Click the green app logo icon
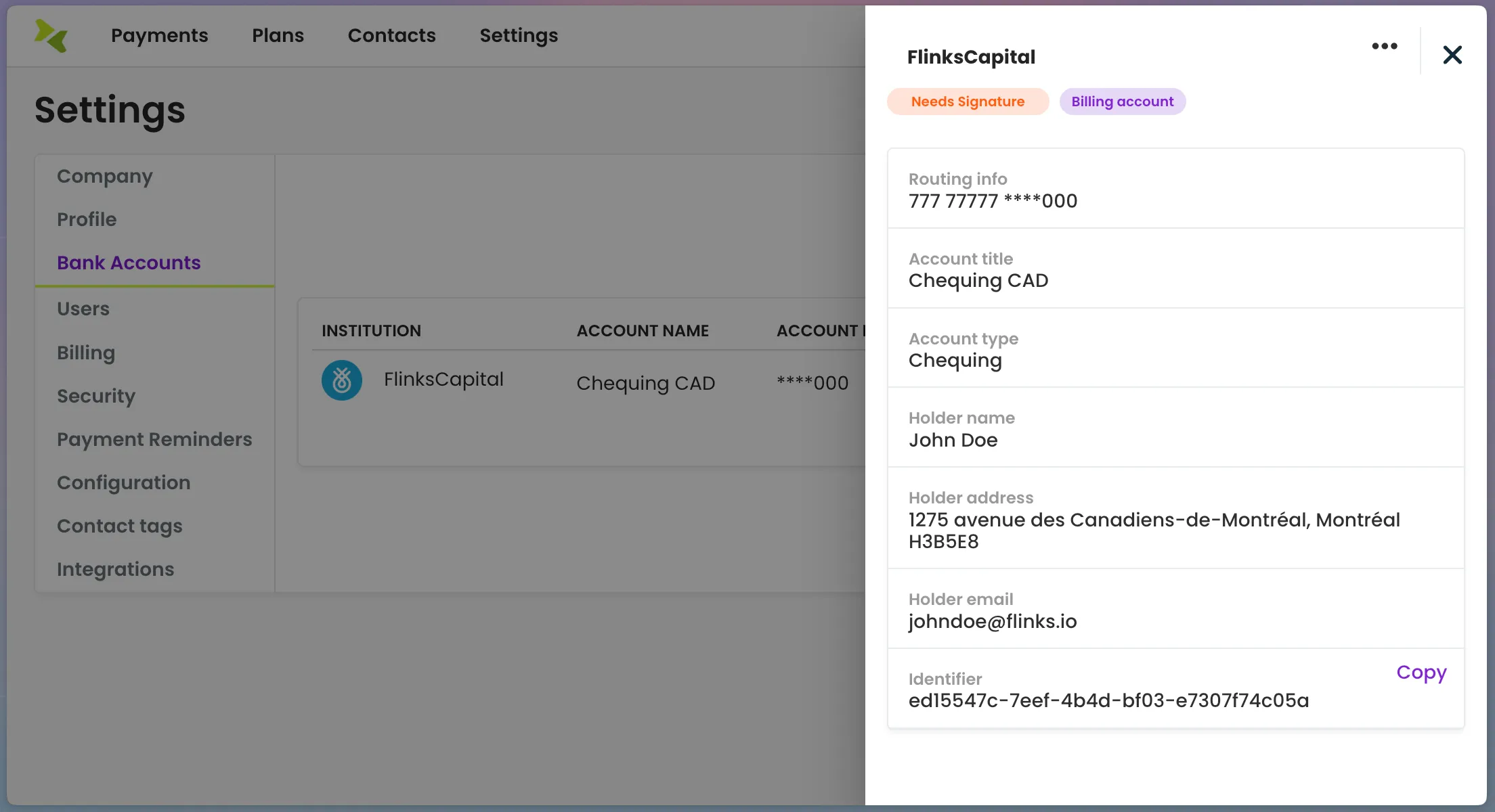The image size is (1495, 812). [51, 35]
